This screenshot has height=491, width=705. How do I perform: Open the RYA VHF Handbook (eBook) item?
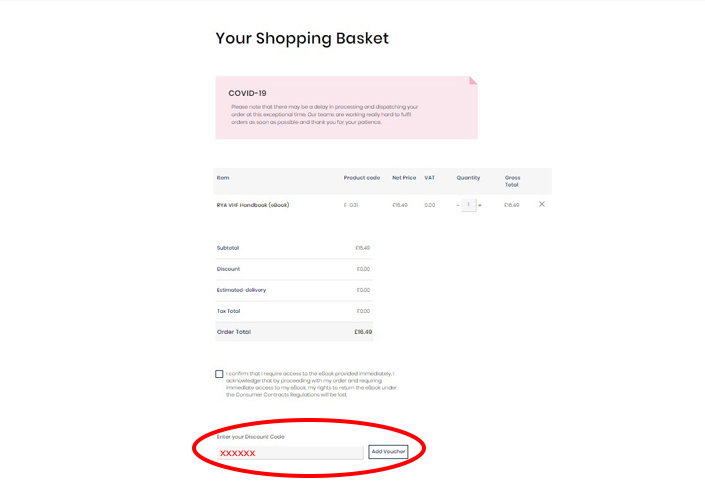coord(253,205)
